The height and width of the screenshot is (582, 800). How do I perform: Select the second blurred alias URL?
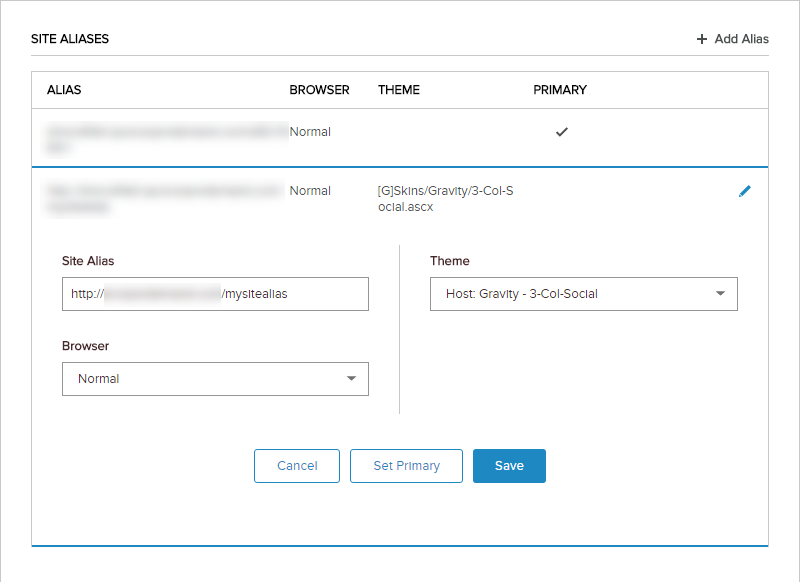tap(164, 198)
